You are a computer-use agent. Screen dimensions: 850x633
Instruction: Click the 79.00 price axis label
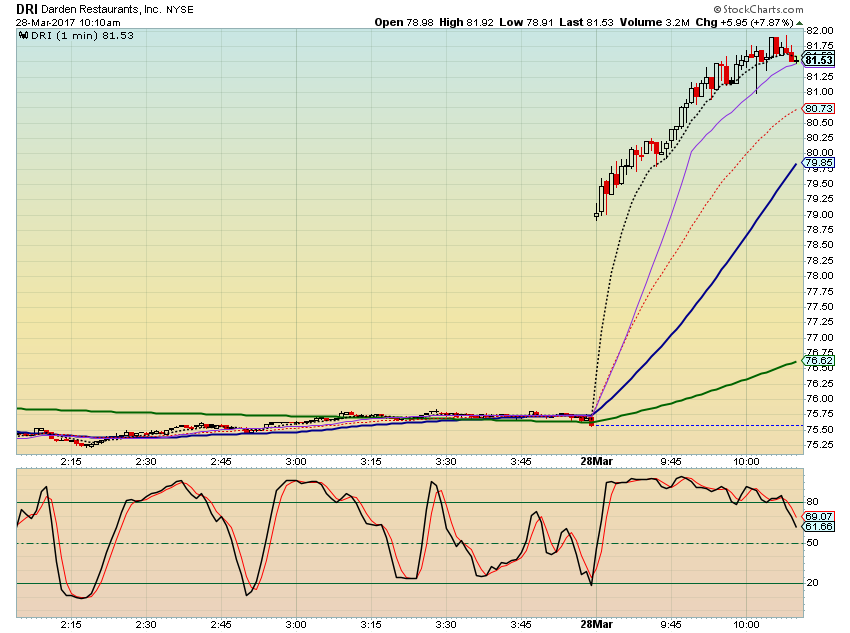coord(820,215)
